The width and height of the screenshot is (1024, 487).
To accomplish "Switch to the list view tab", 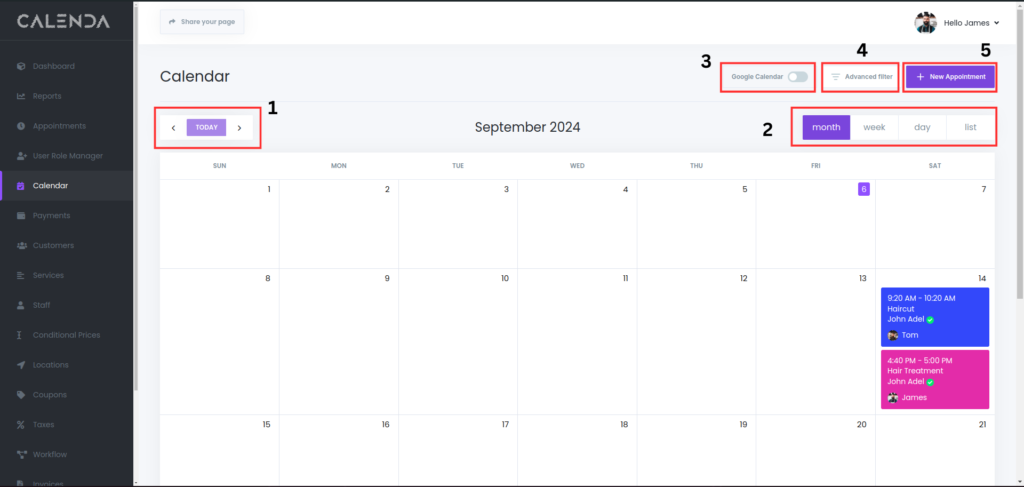I will pyautogui.click(x=970, y=128).
